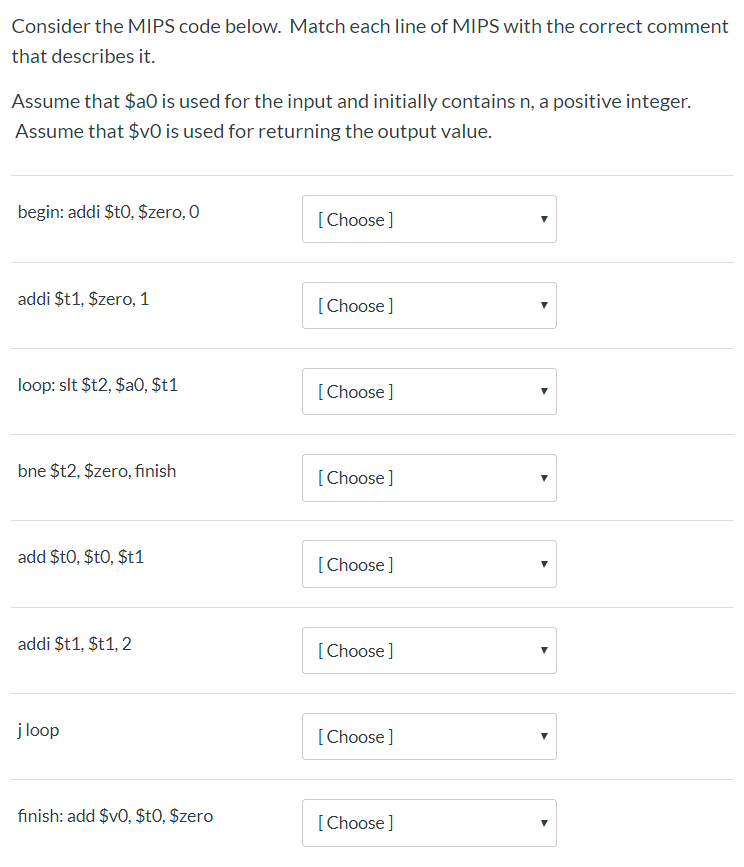The image size is (744, 867).
Task: Click the arrow on the 'slt' line dropdown
Action: tap(543, 391)
